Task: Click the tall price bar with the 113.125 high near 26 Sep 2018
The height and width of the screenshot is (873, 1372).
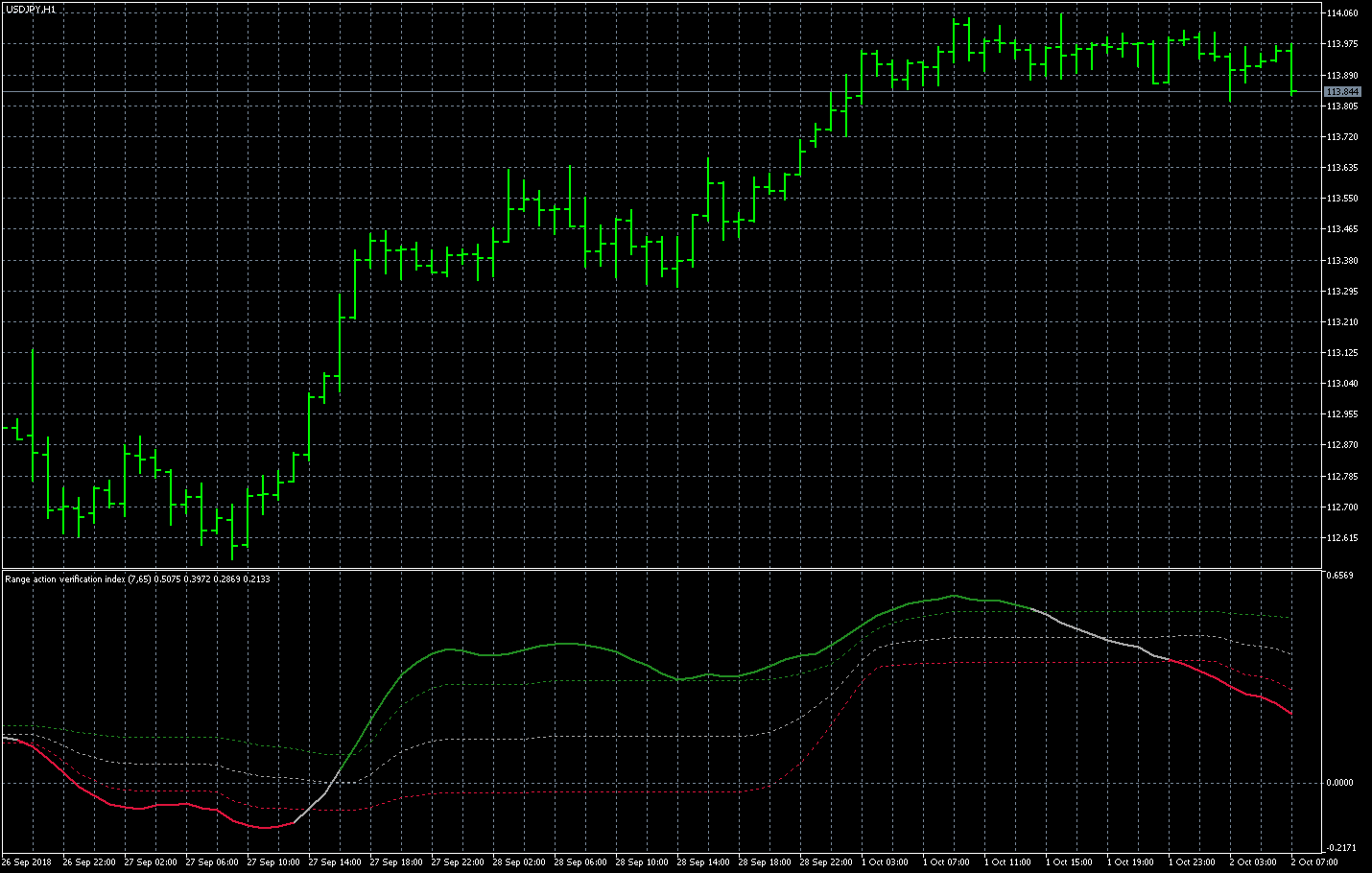Action: click(x=33, y=413)
